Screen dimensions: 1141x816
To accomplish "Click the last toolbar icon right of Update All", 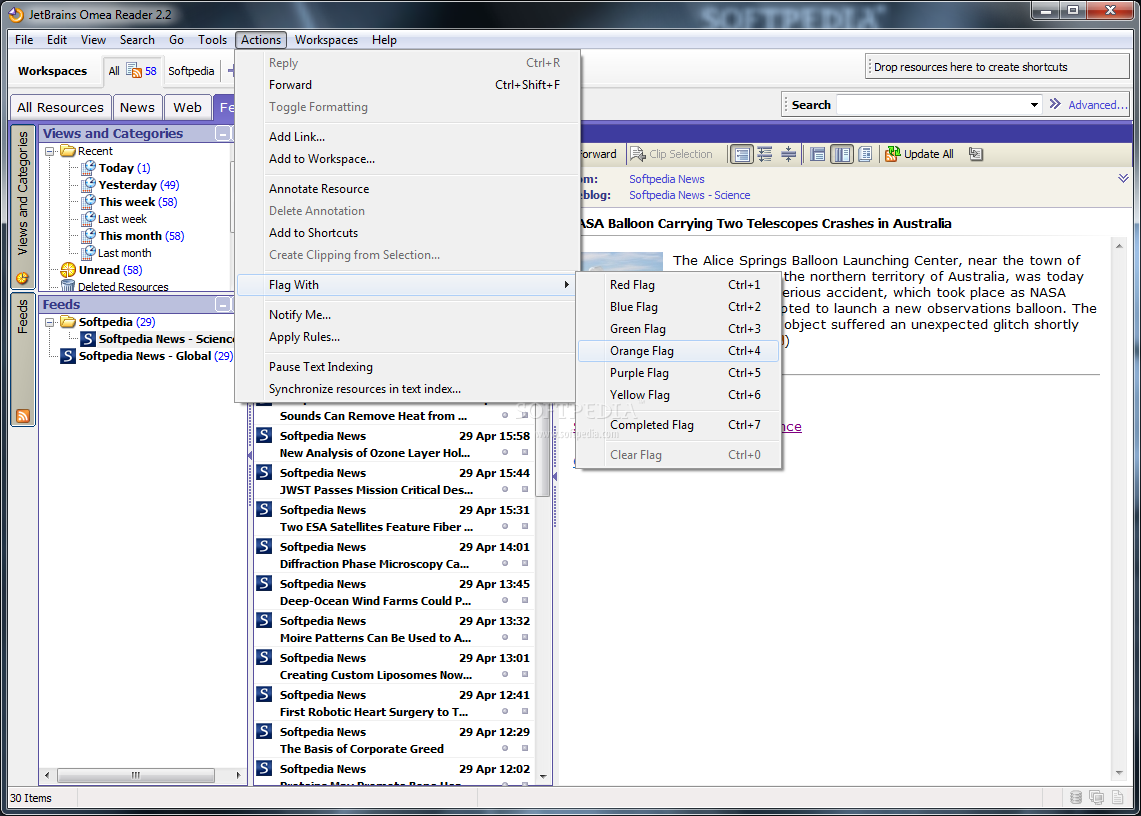I will [x=976, y=154].
